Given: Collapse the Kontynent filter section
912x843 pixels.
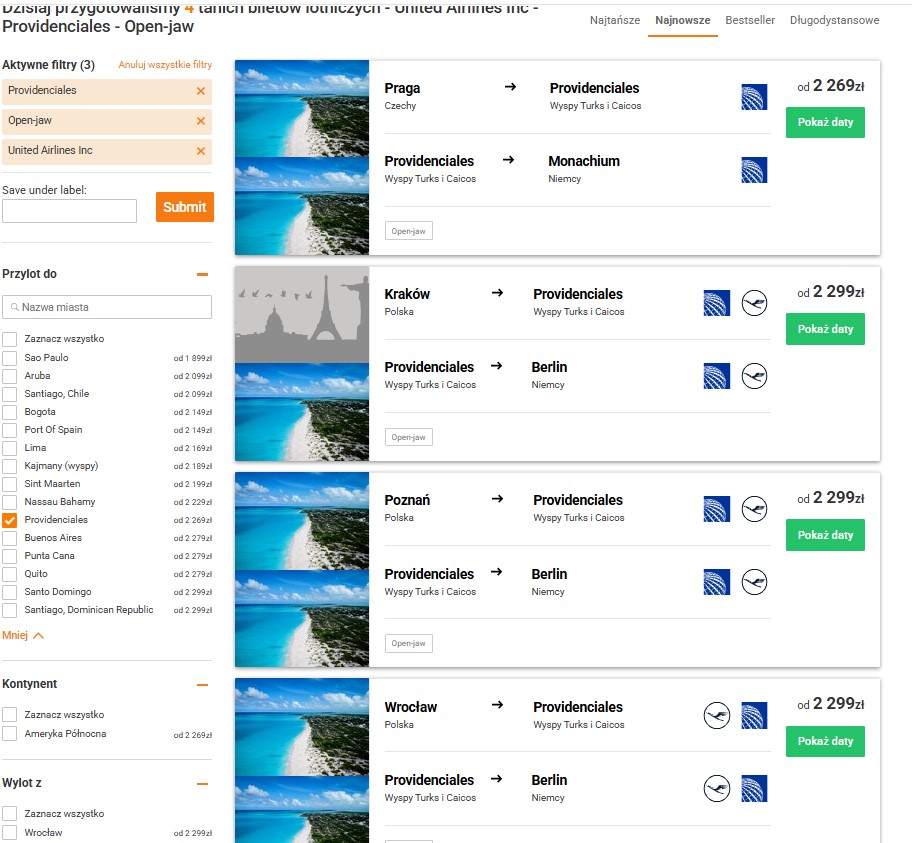Looking at the screenshot, I should (202, 685).
